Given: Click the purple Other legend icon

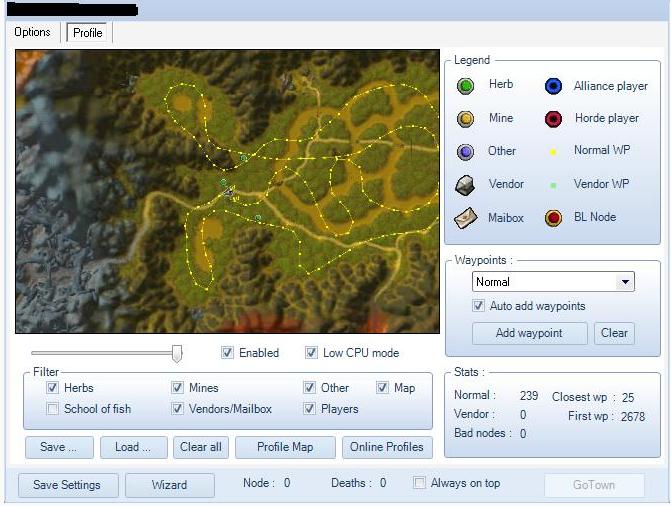Looking at the screenshot, I should point(465,152).
